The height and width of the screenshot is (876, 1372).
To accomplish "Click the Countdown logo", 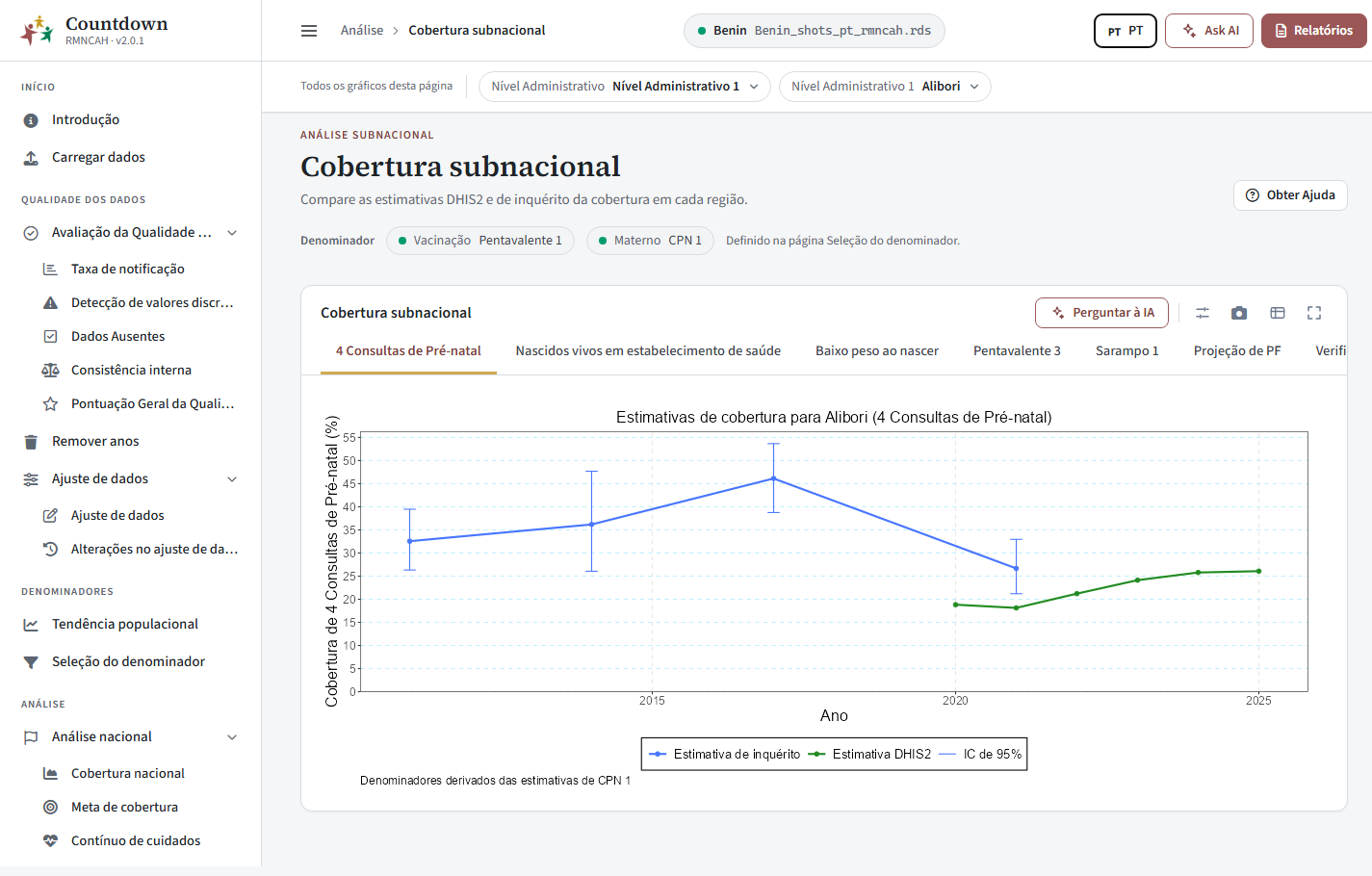I will coord(37,31).
